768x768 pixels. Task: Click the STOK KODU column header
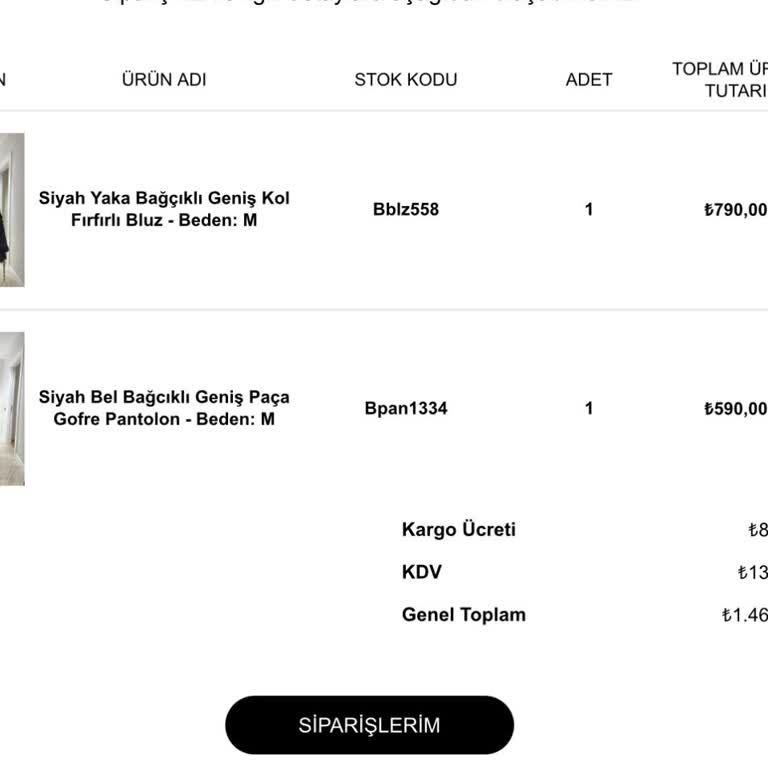coord(406,79)
